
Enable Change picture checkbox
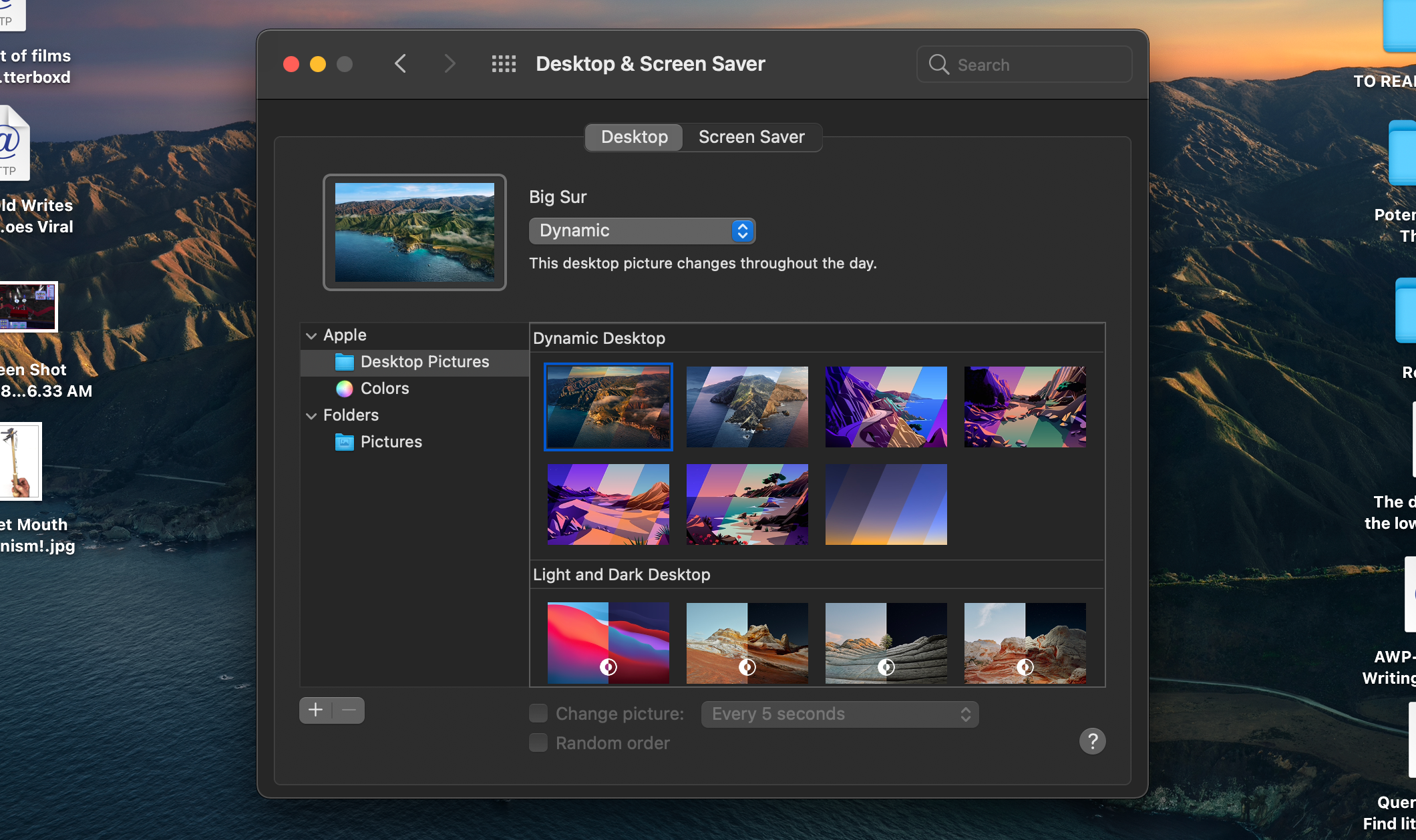tap(538, 713)
